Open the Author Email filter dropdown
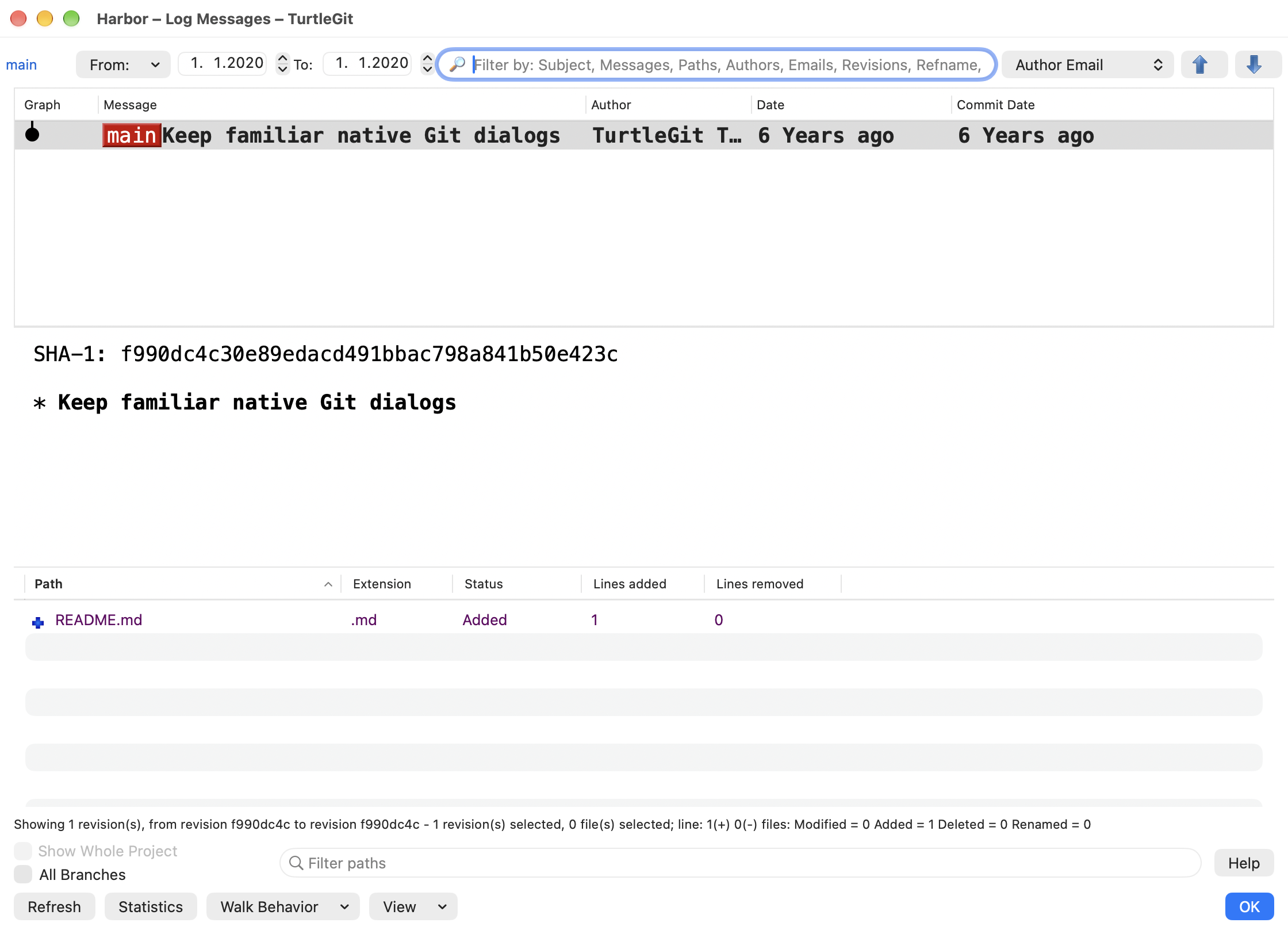The height and width of the screenshot is (934, 1288). pos(1087,64)
